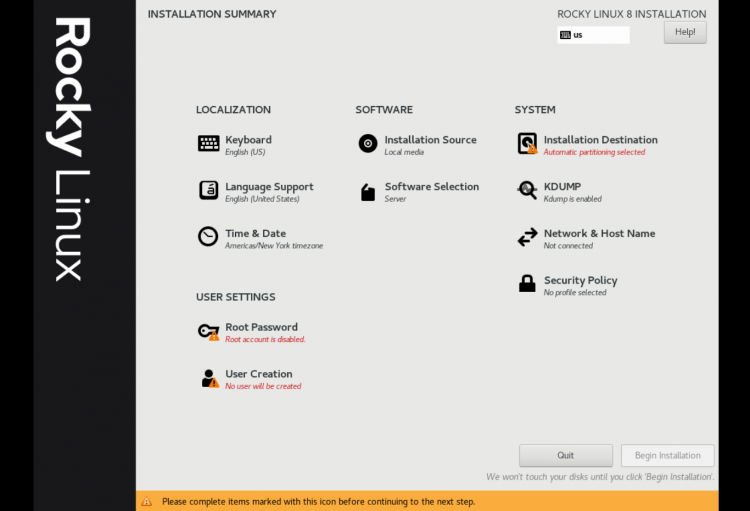Screen dimensions: 750x511
Task: Click the Keyboard layout icon
Action: [x=209, y=144]
